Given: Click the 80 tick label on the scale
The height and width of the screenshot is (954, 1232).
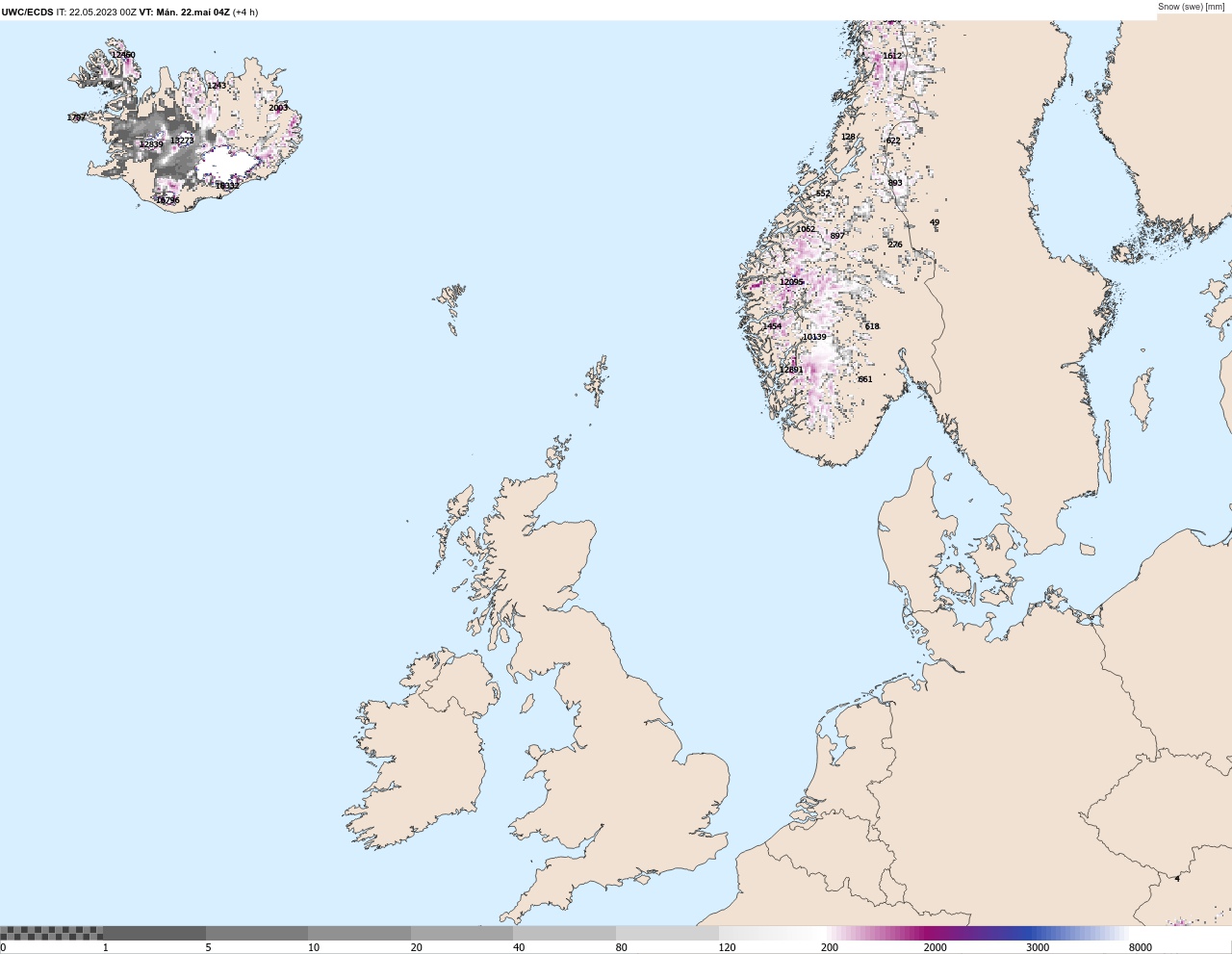Looking at the screenshot, I should coord(622,947).
